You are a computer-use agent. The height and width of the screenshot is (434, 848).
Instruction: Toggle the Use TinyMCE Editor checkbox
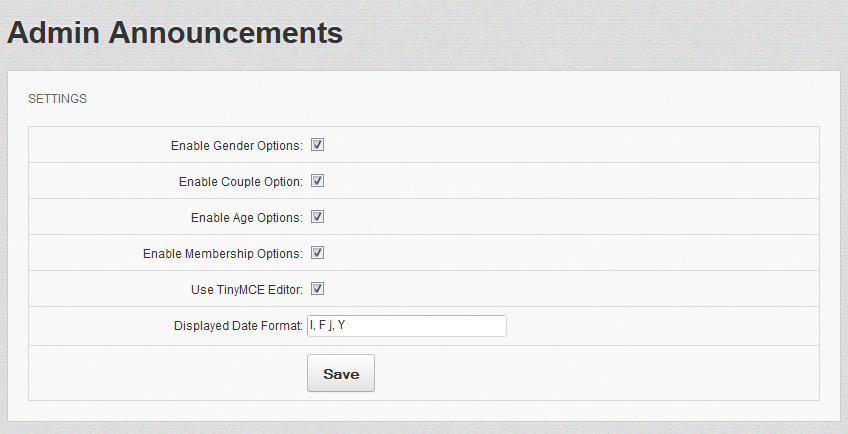click(x=317, y=289)
